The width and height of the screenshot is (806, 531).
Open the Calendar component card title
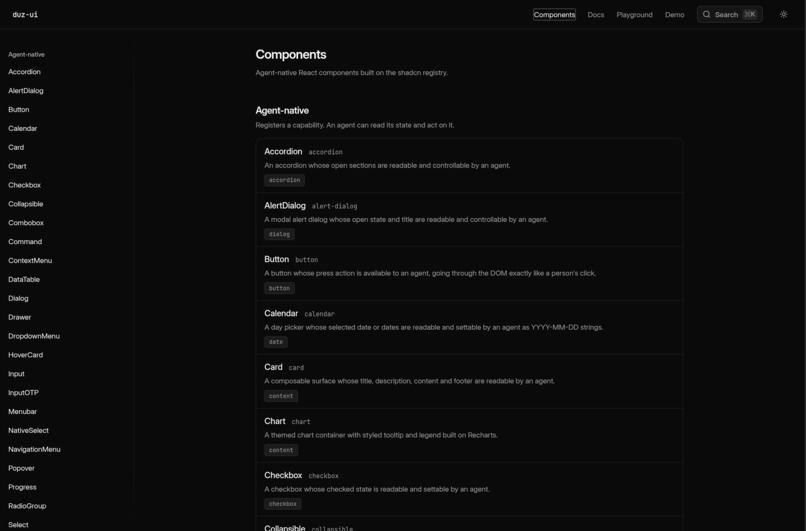pos(281,313)
